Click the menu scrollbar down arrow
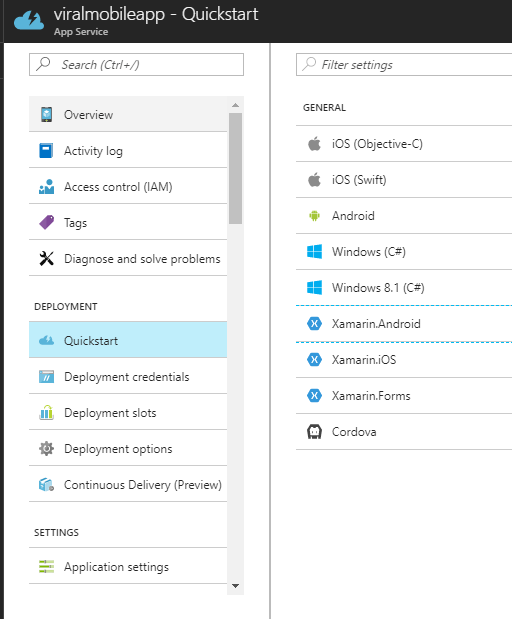 [235, 586]
